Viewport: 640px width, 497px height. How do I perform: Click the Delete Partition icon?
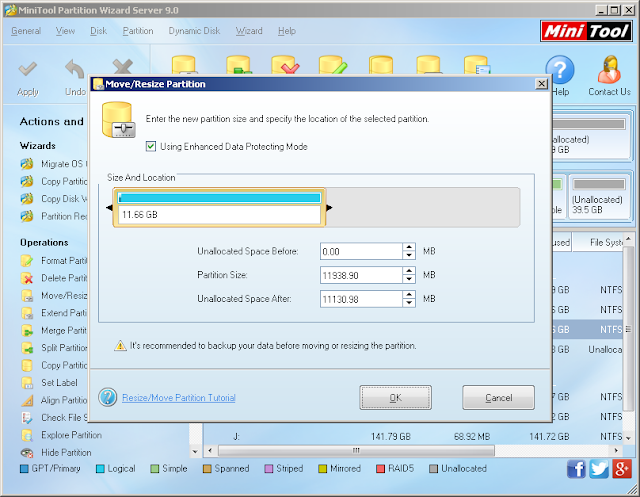(27, 278)
